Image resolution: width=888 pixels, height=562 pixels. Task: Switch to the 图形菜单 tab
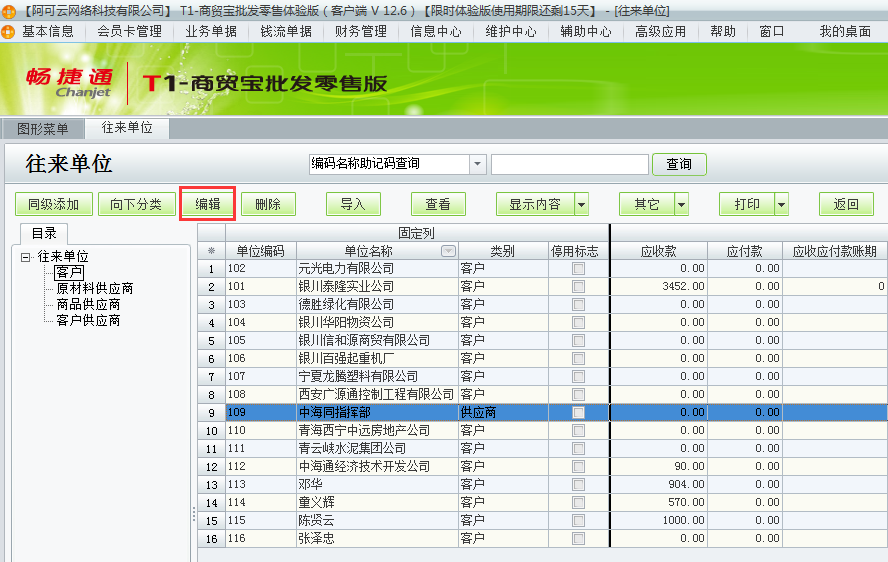point(42,129)
